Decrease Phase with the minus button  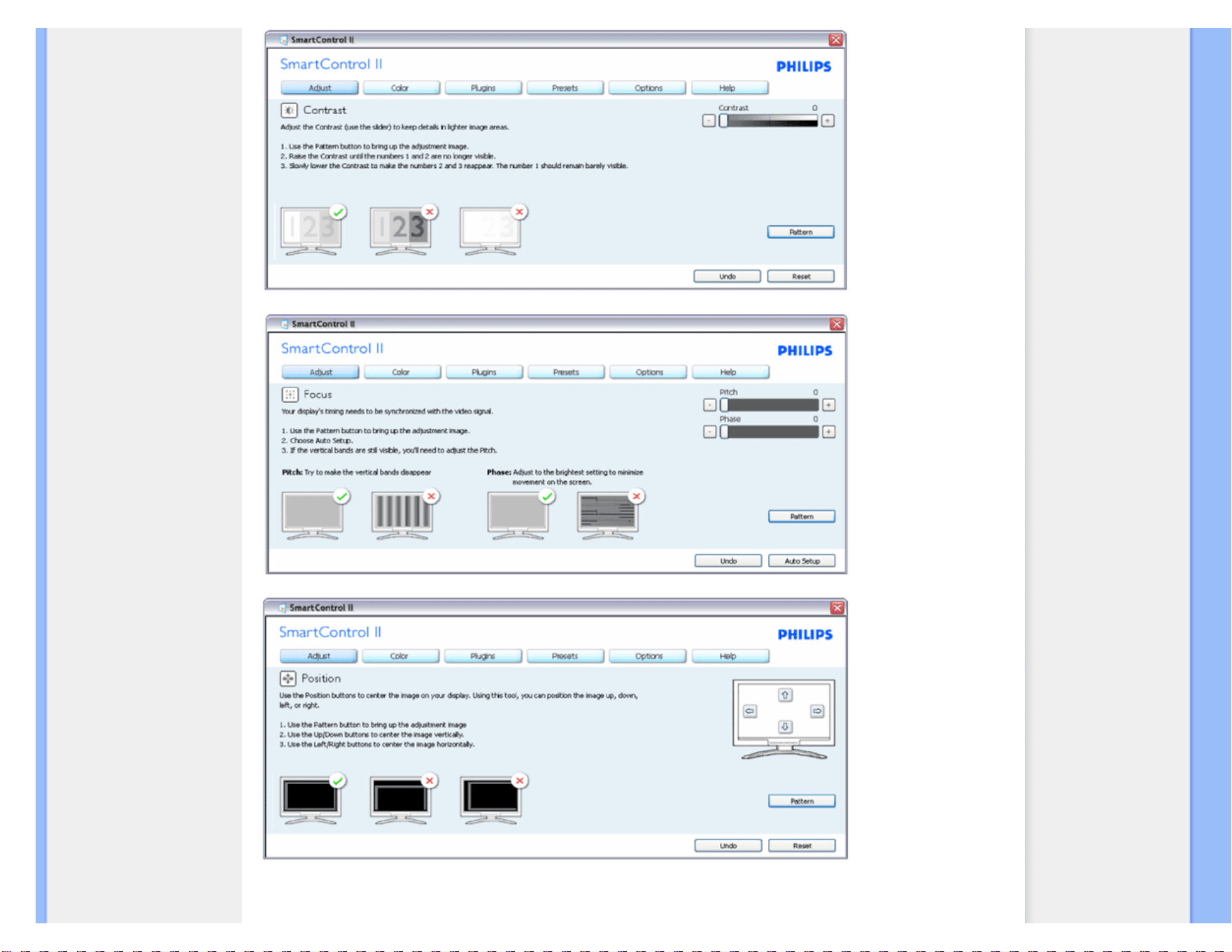tap(709, 432)
